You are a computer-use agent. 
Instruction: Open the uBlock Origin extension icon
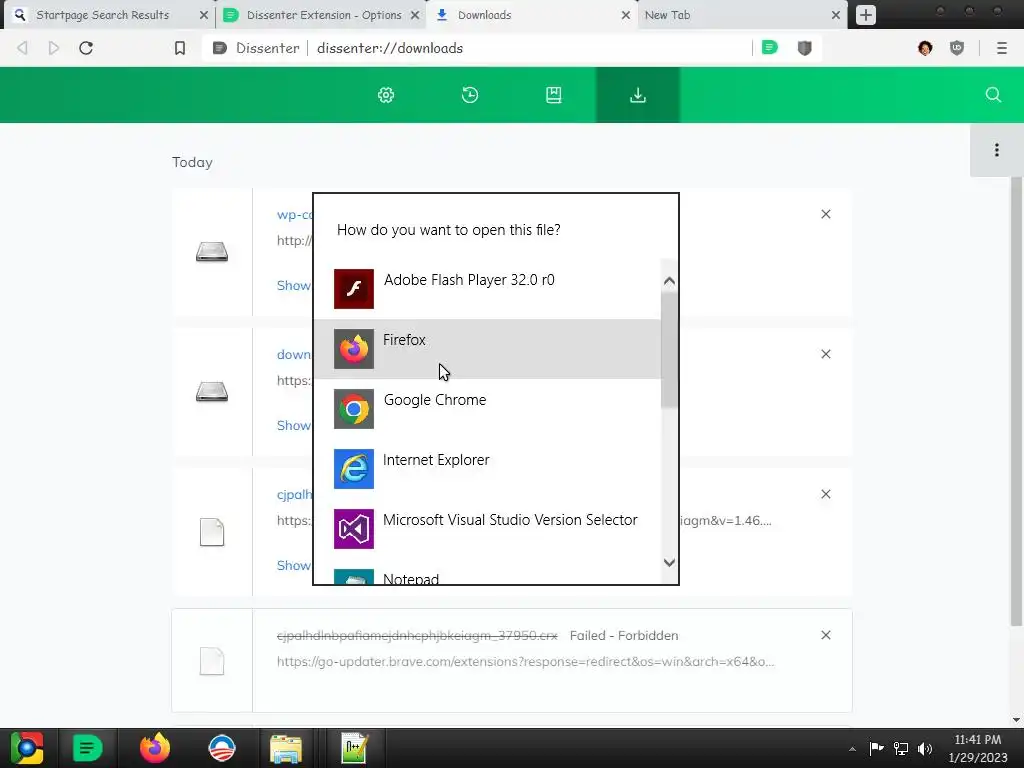(x=957, y=48)
